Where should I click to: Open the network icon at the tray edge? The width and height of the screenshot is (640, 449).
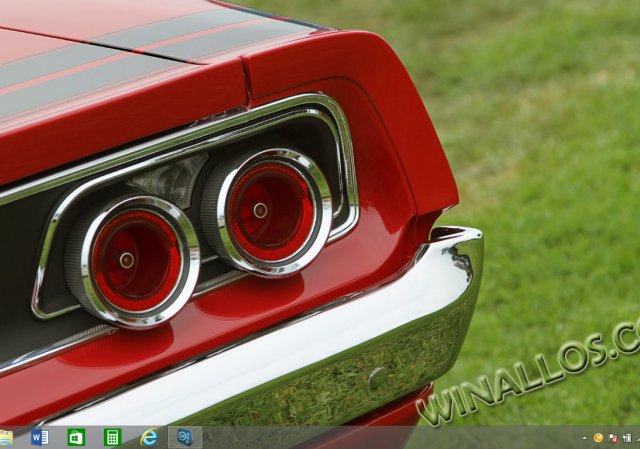[636, 438]
